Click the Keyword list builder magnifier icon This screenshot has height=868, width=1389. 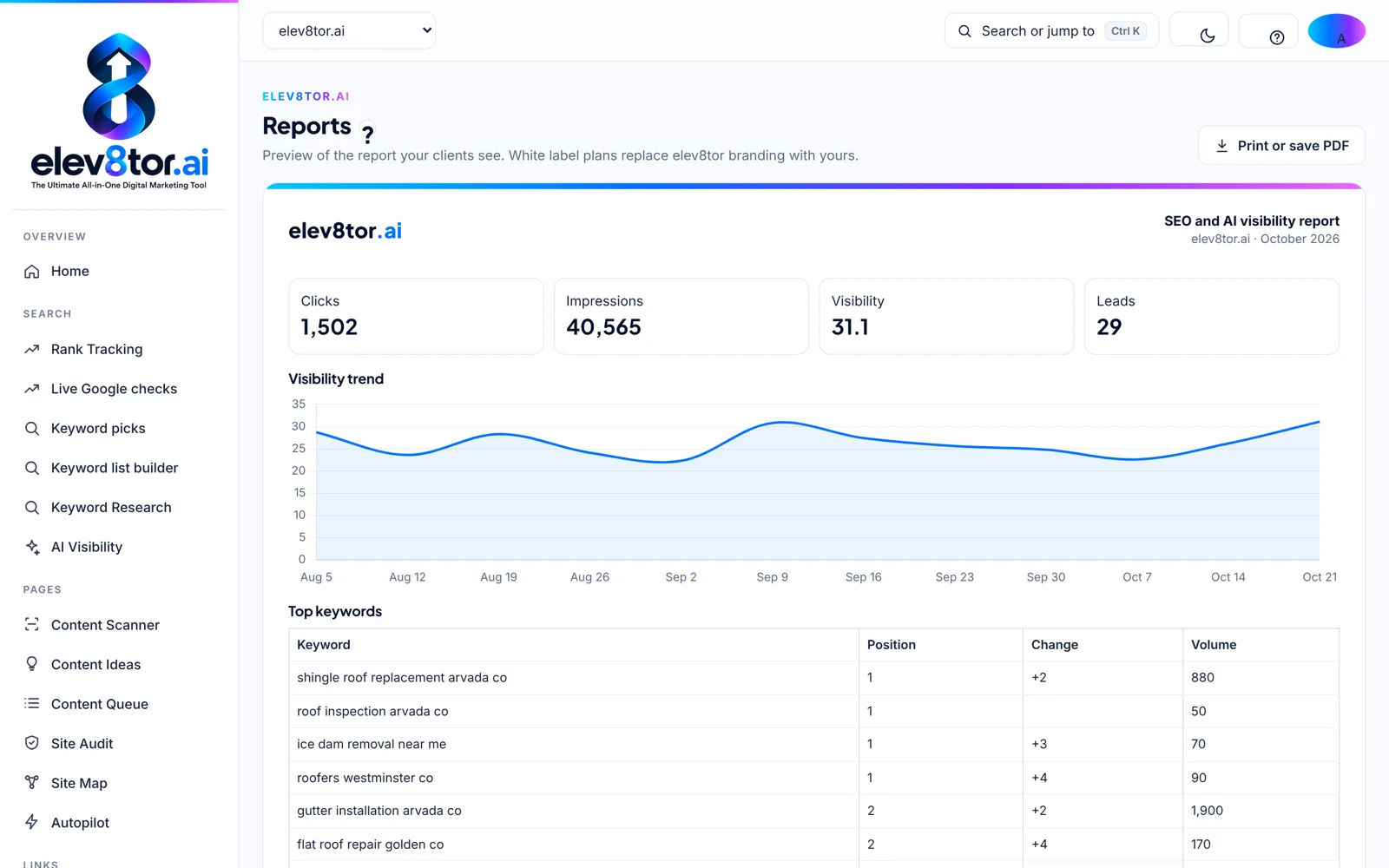pyautogui.click(x=32, y=468)
